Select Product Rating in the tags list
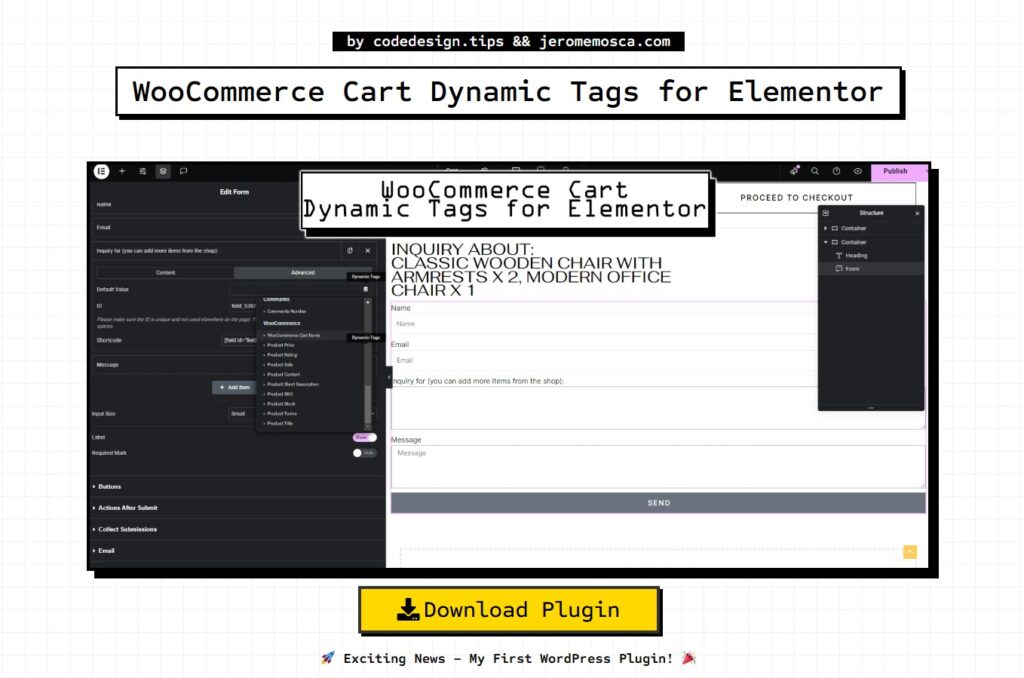The width and height of the screenshot is (1024, 678). pos(282,355)
